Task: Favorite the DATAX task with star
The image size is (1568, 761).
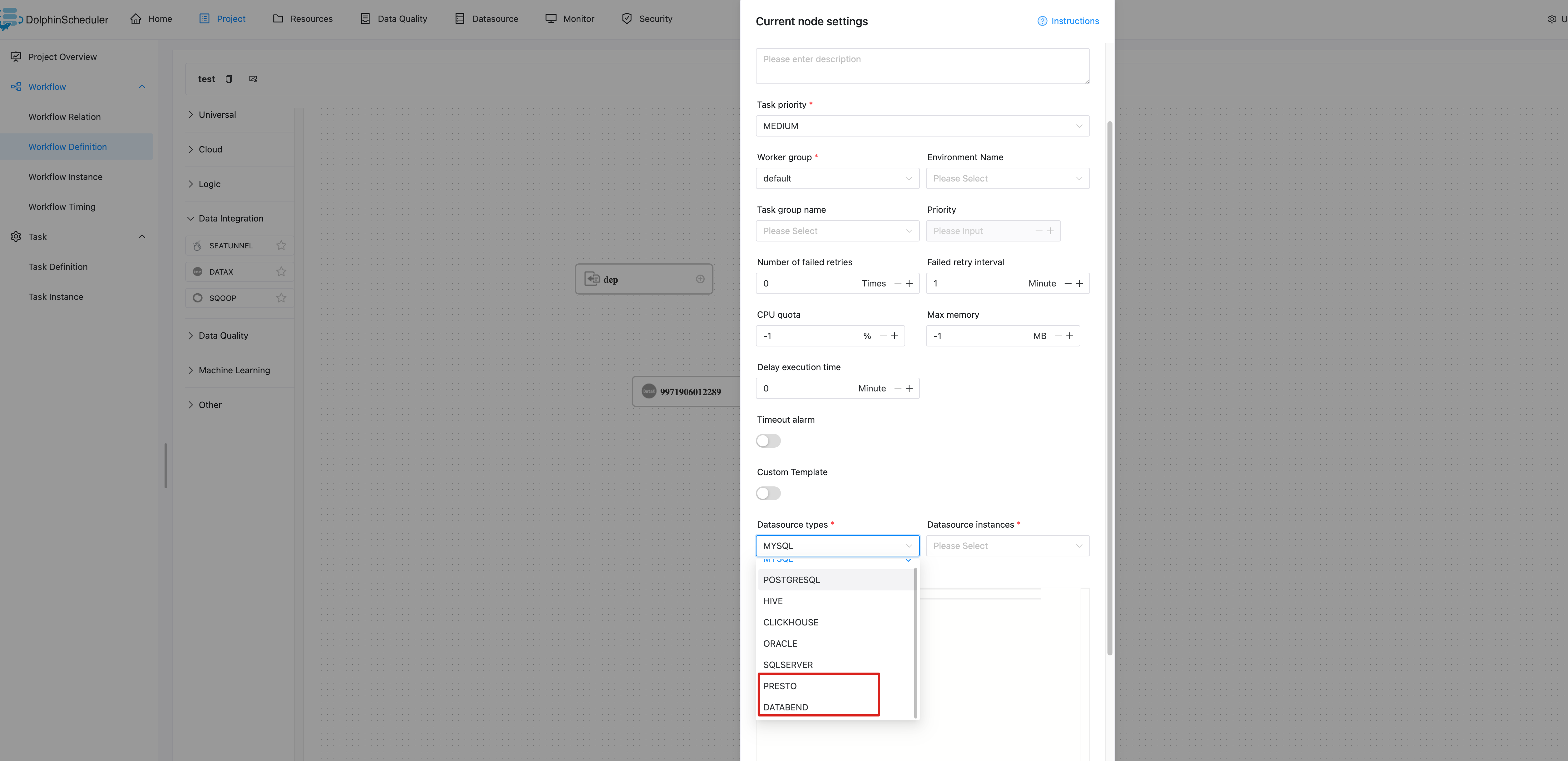Action: [x=281, y=271]
